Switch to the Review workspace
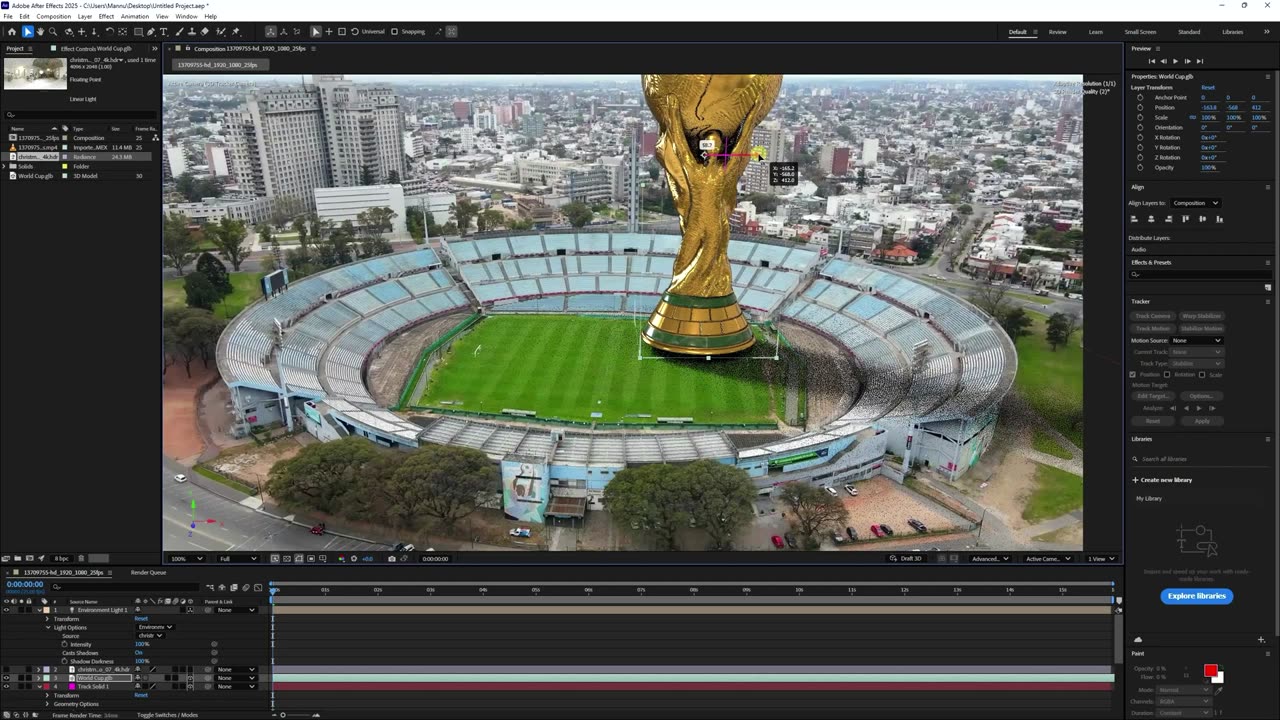The width and height of the screenshot is (1280, 720). click(1057, 32)
